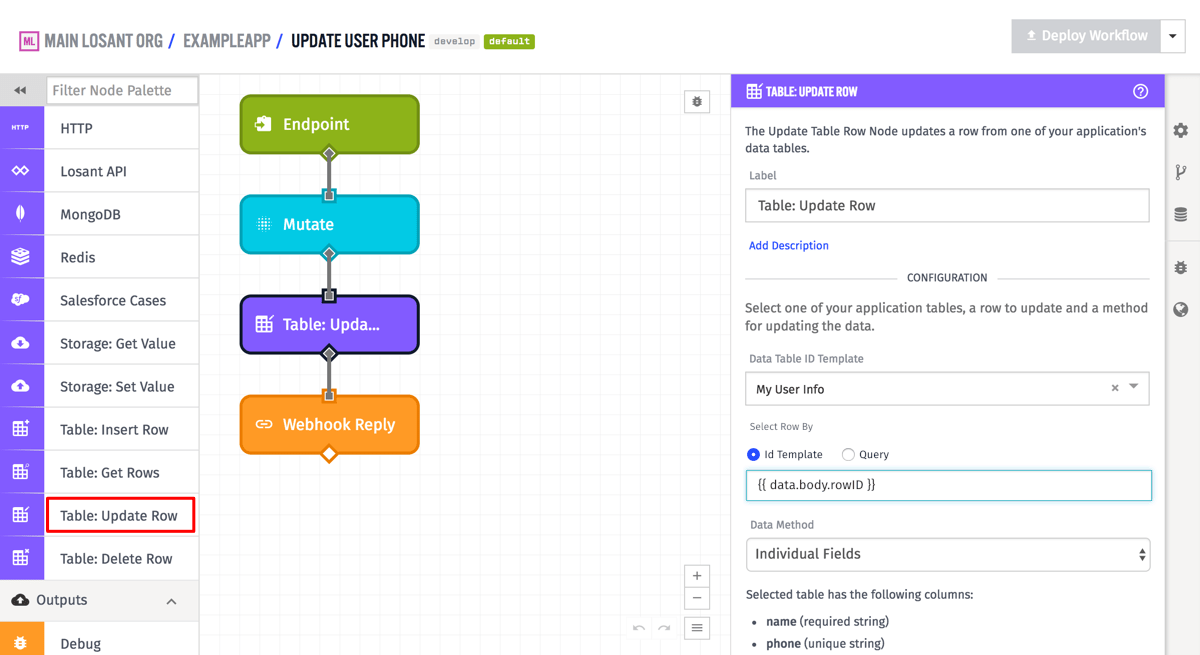Screen dimensions: 1200x655
Task: Redo the last canvas change
Action: (664, 628)
